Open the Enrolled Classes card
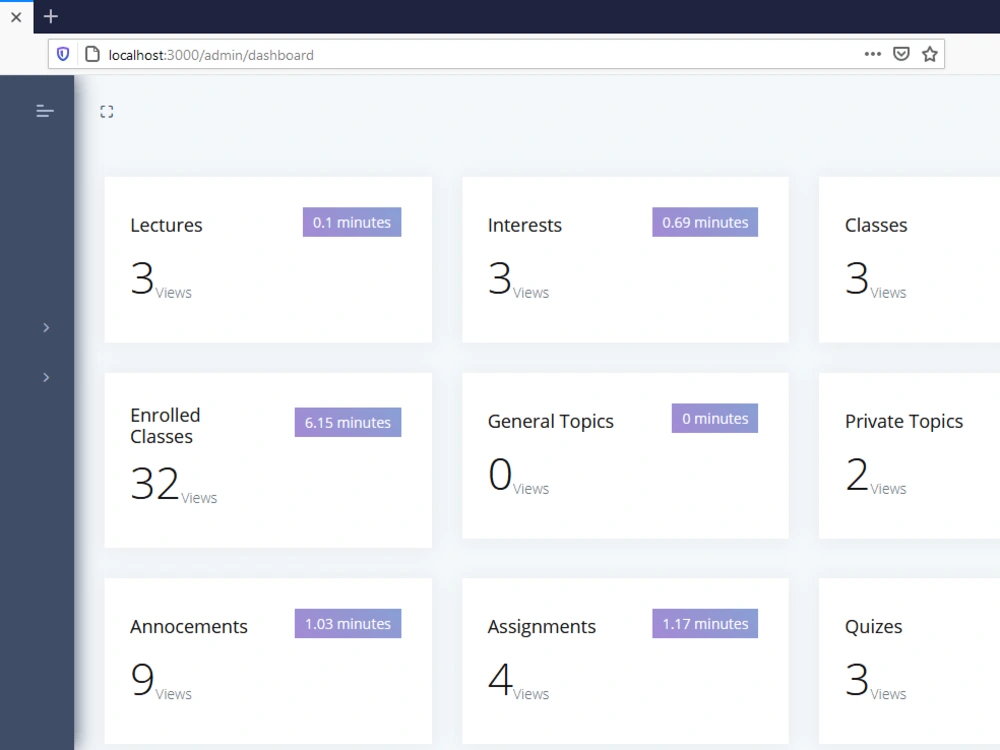This screenshot has height=750, width=1000. (x=268, y=460)
